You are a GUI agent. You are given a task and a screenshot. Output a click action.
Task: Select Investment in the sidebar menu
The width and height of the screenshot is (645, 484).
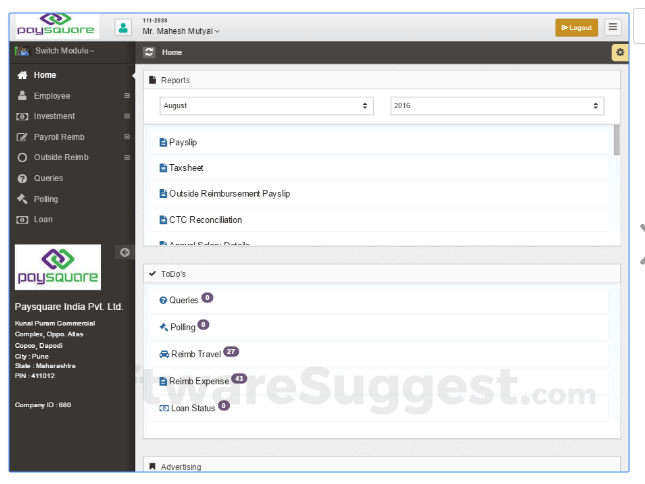[54, 116]
